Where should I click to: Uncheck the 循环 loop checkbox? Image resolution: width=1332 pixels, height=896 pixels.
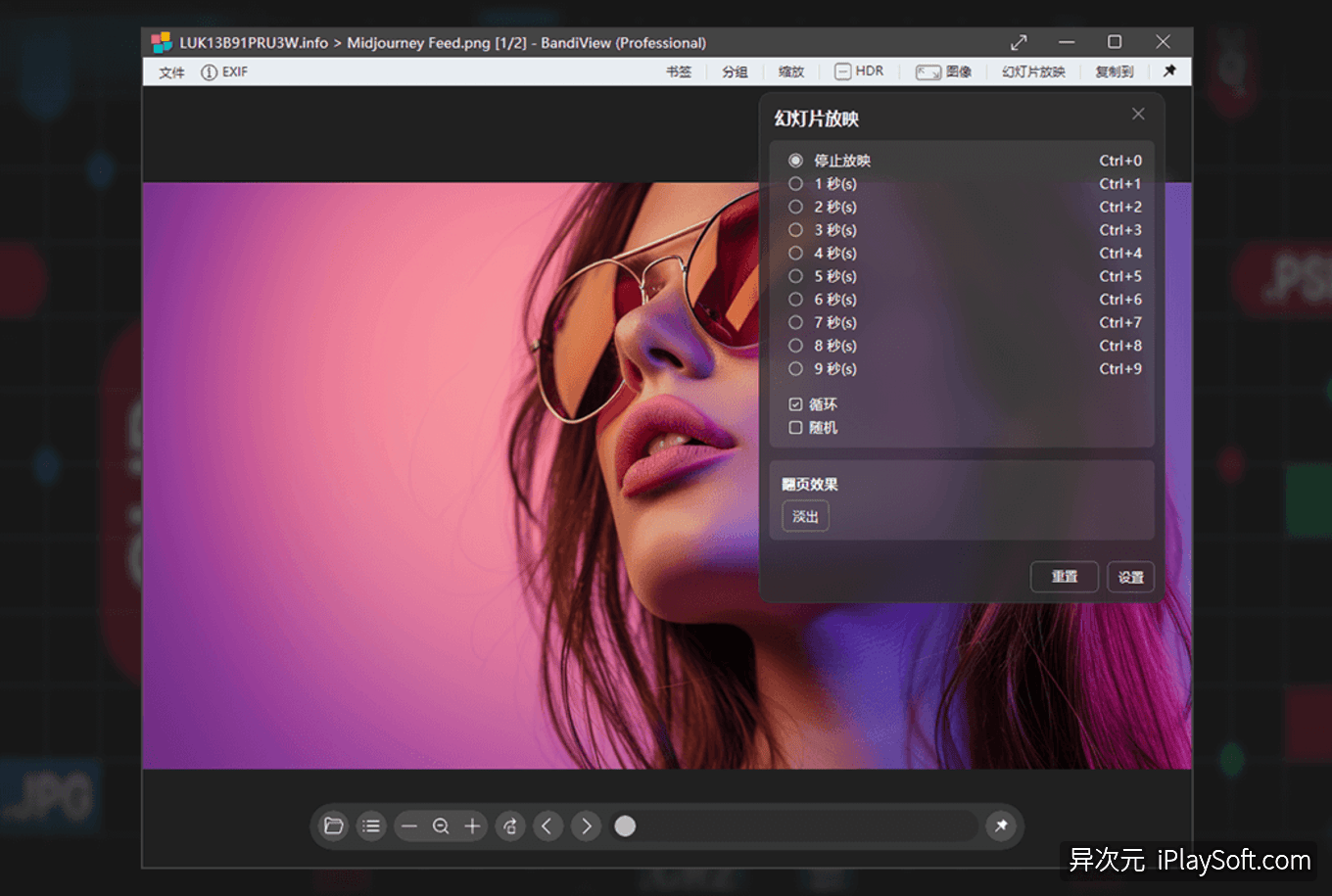tap(795, 404)
